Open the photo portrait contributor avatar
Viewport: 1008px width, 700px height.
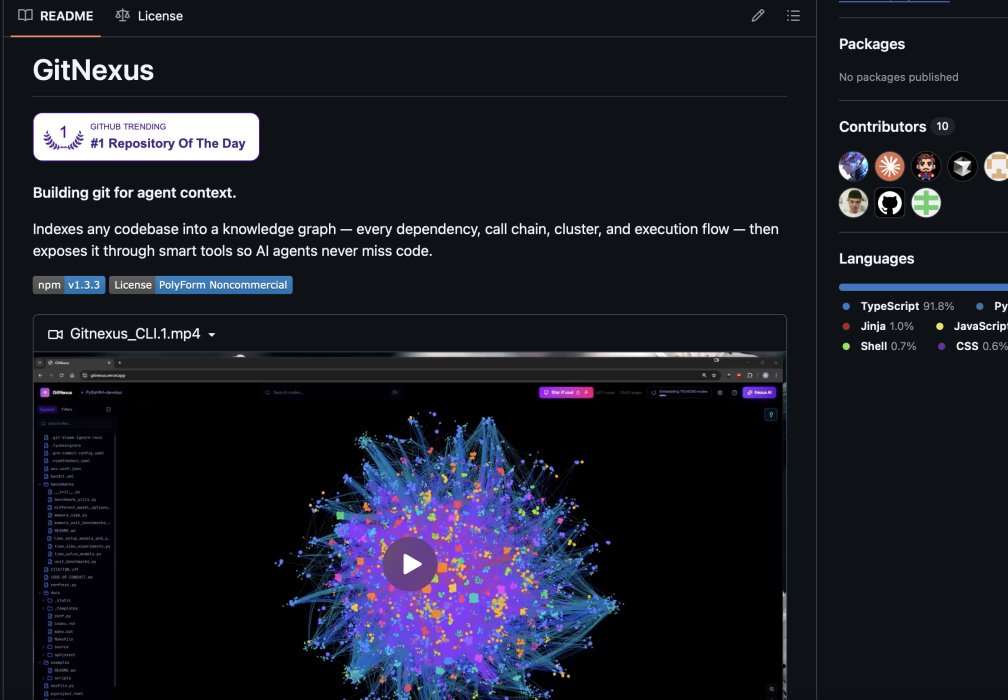click(x=853, y=202)
